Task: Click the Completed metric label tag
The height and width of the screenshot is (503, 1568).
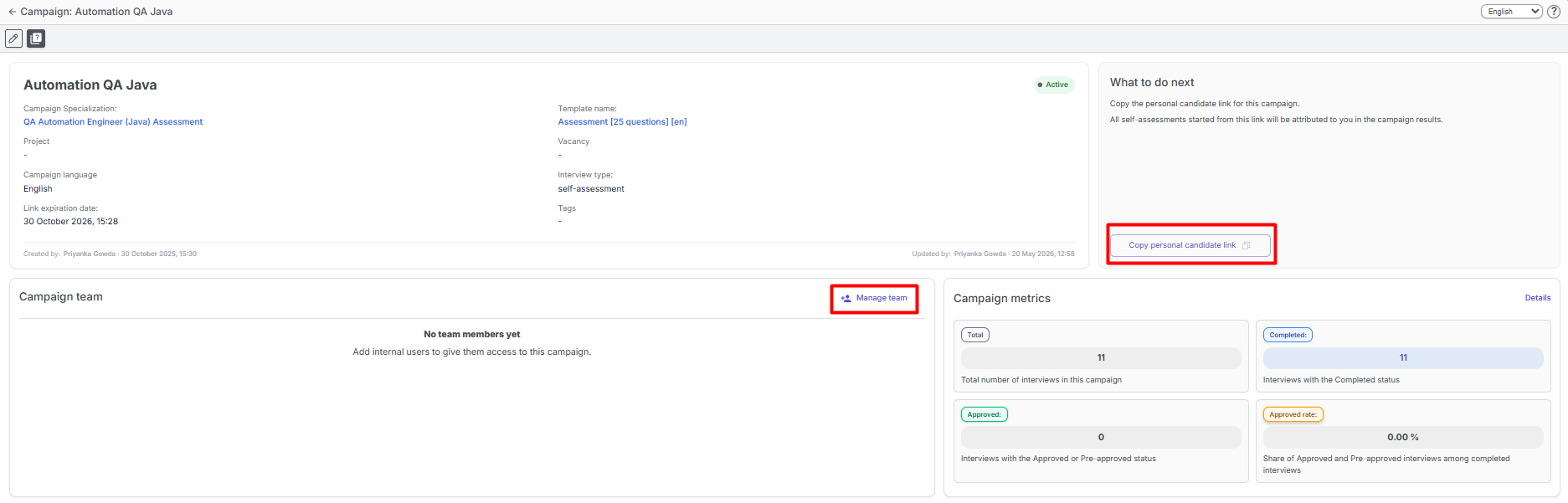Action: pyautogui.click(x=1288, y=335)
